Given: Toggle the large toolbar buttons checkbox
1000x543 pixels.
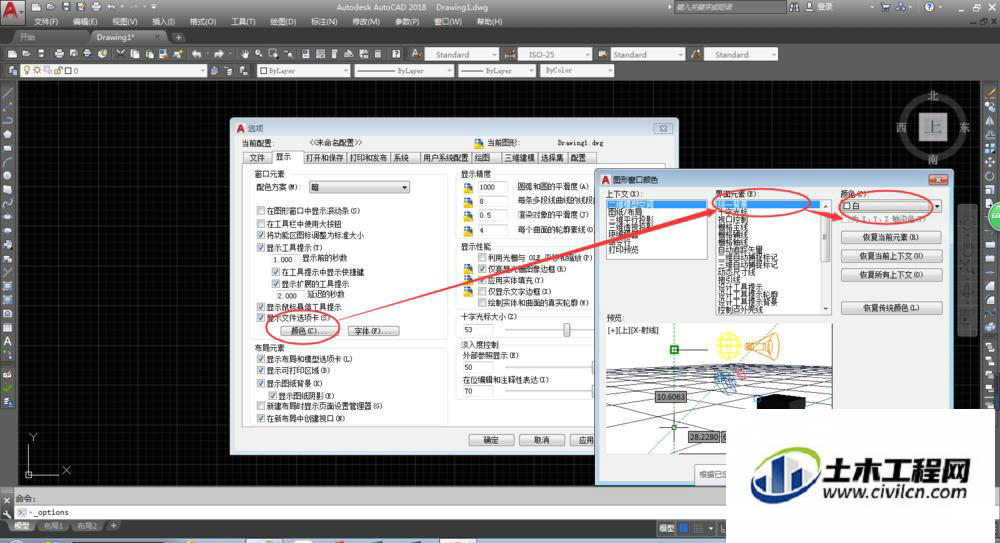Looking at the screenshot, I should 261,223.
